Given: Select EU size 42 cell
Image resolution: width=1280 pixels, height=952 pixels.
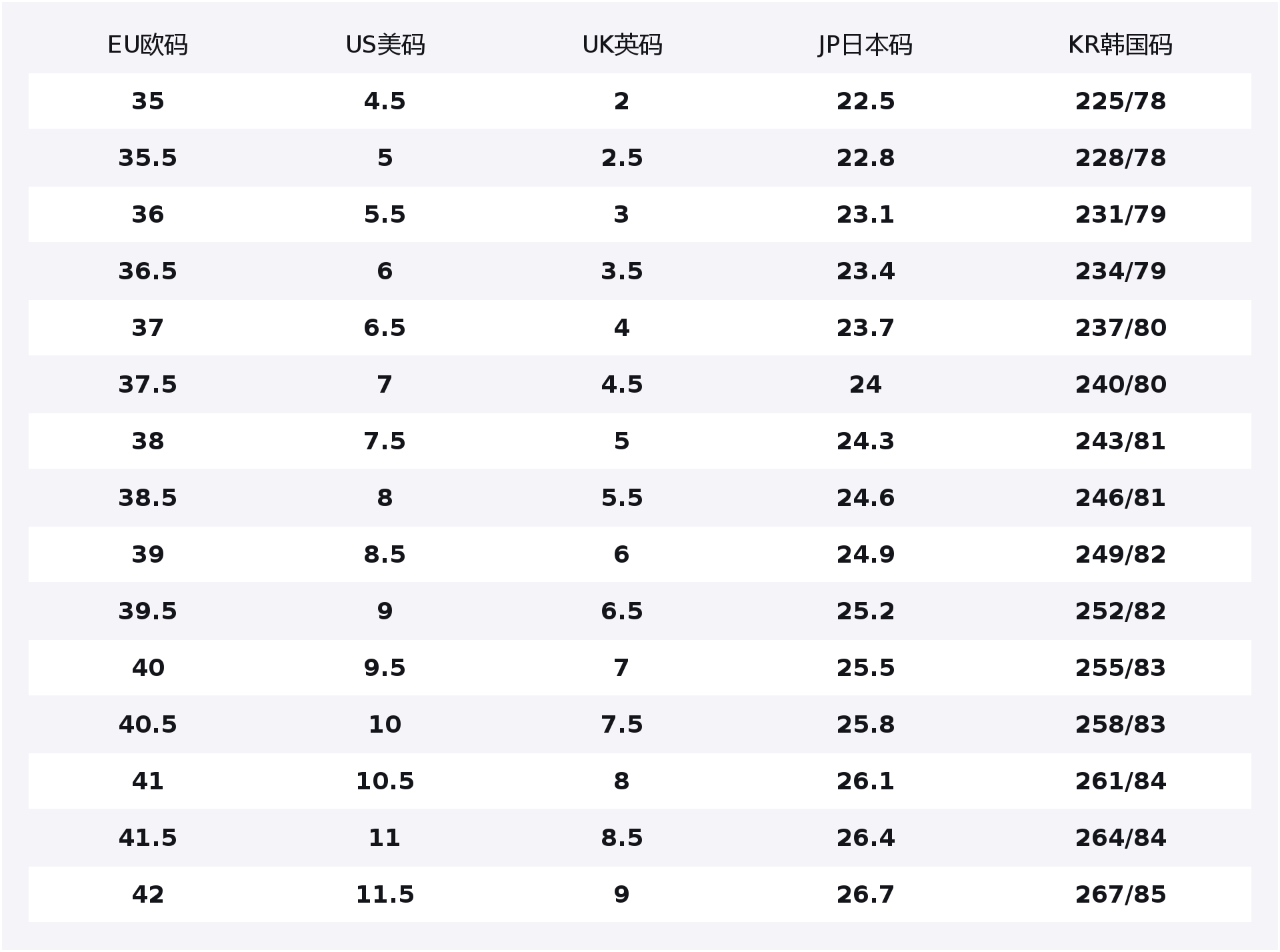Looking at the screenshot, I should [x=147, y=895].
